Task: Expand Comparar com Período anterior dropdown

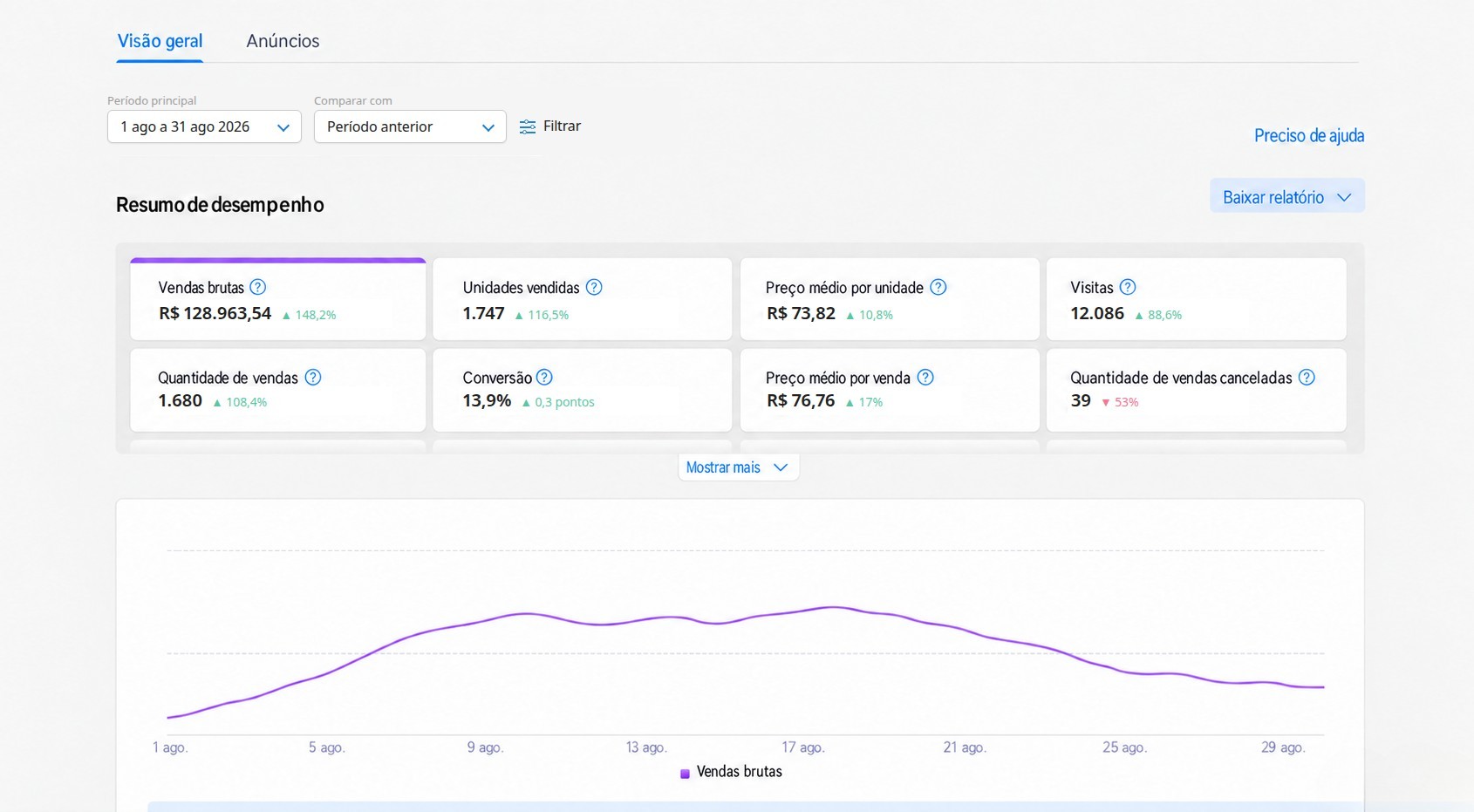Action: click(410, 126)
